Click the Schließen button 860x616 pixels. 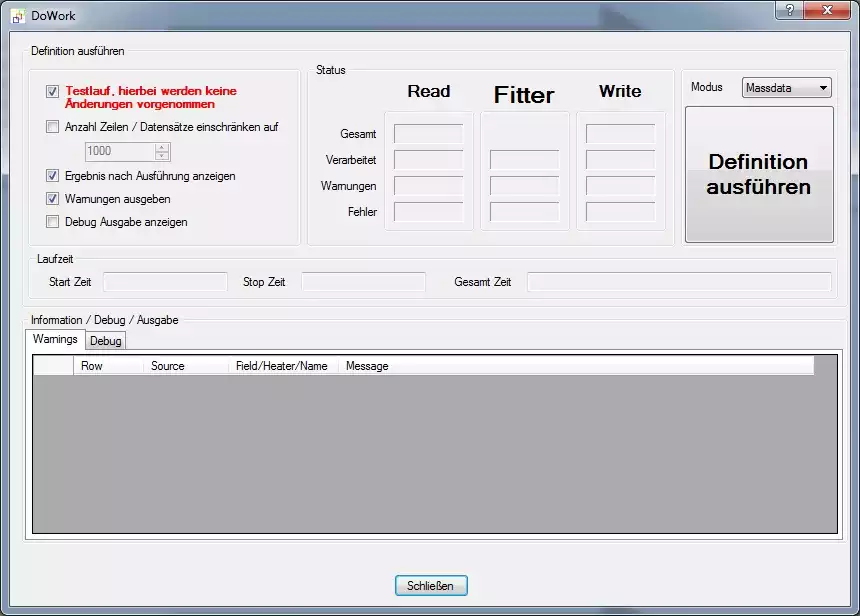coord(431,586)
